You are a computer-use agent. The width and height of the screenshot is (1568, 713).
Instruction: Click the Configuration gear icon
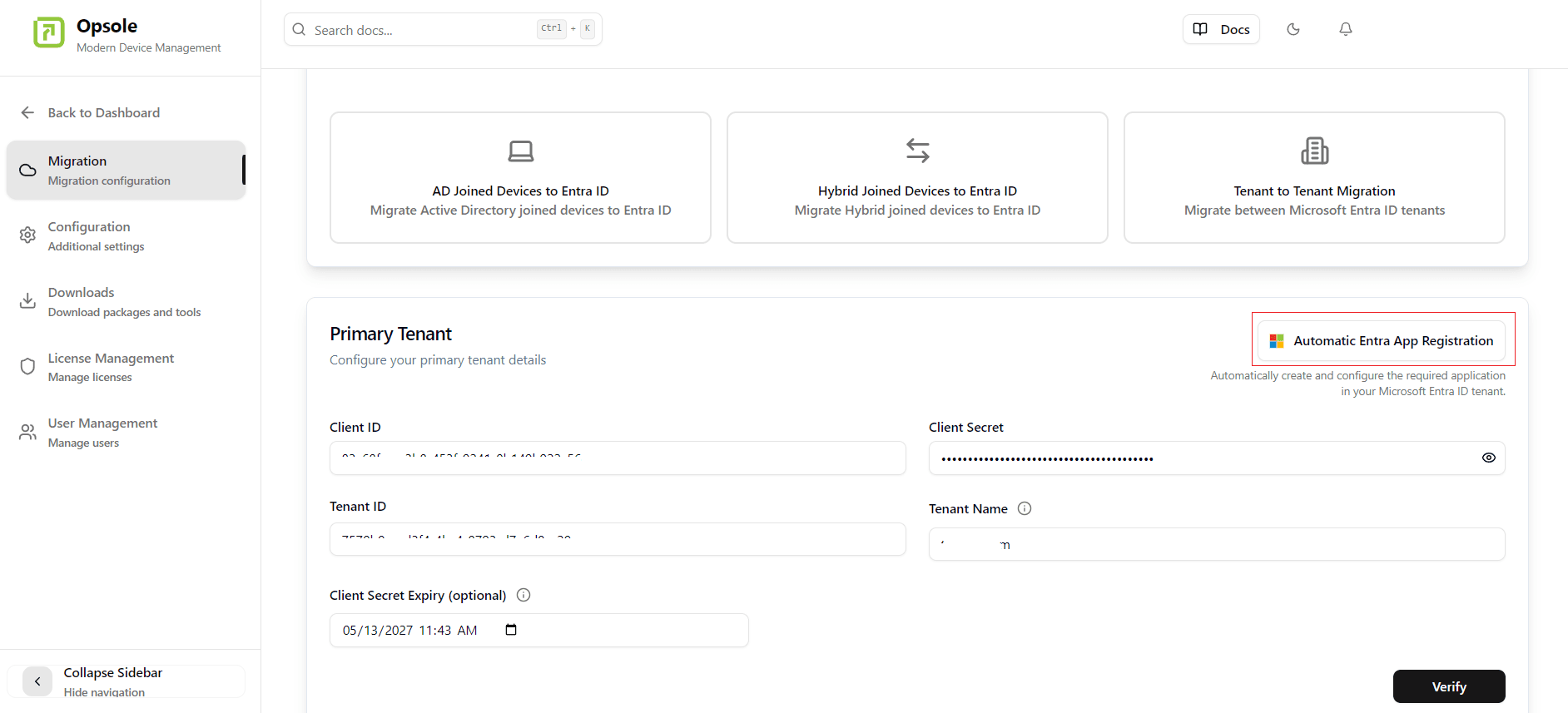27,235
